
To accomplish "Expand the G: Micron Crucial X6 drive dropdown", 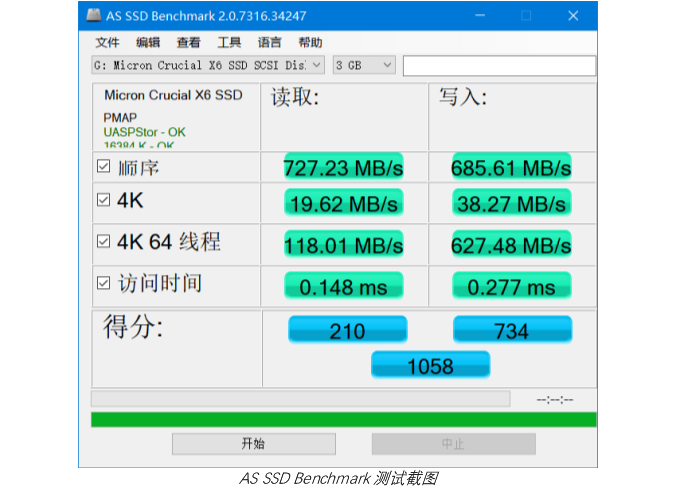I will [x=208, y=65].
